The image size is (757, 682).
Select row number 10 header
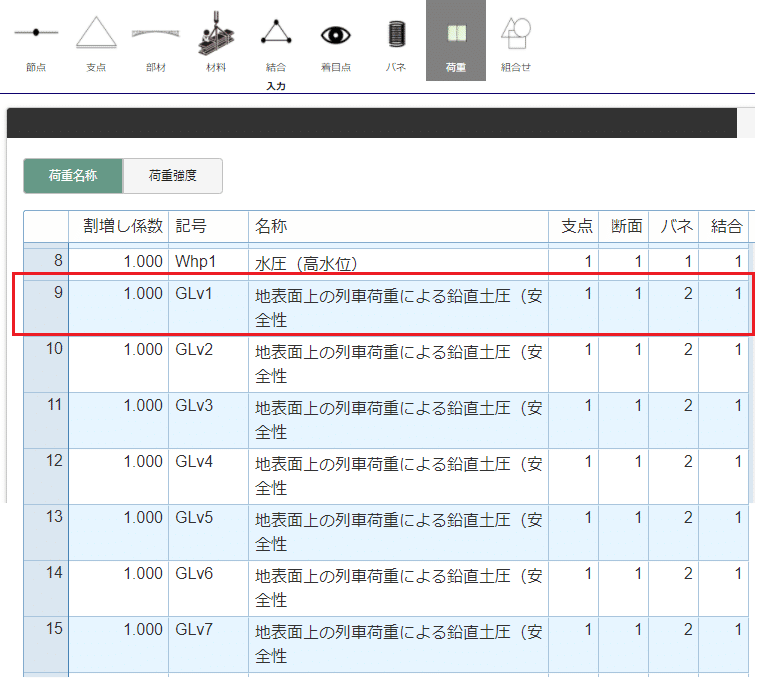pos(46,364)
